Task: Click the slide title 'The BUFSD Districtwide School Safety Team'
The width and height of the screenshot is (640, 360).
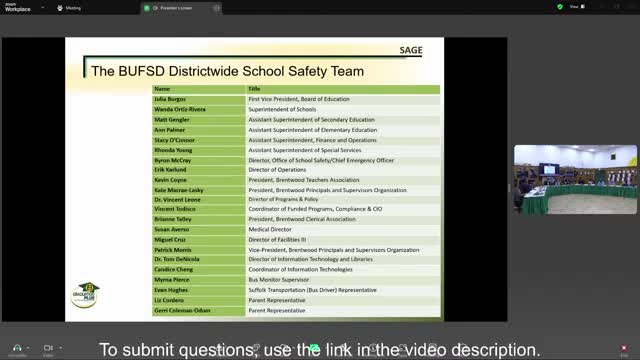Action: coord(227,71)
